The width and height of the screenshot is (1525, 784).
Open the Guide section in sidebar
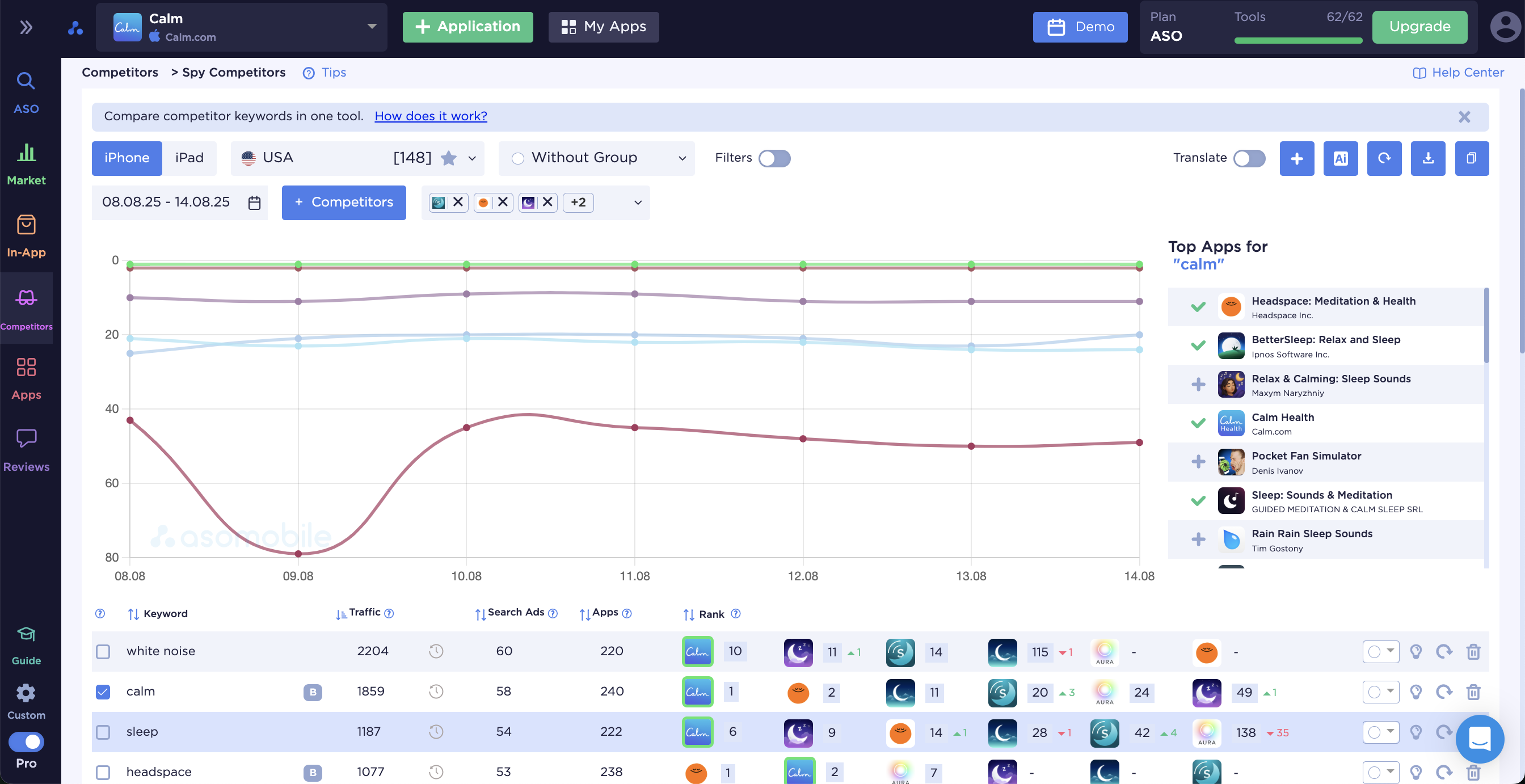click(x=26, y=646)
